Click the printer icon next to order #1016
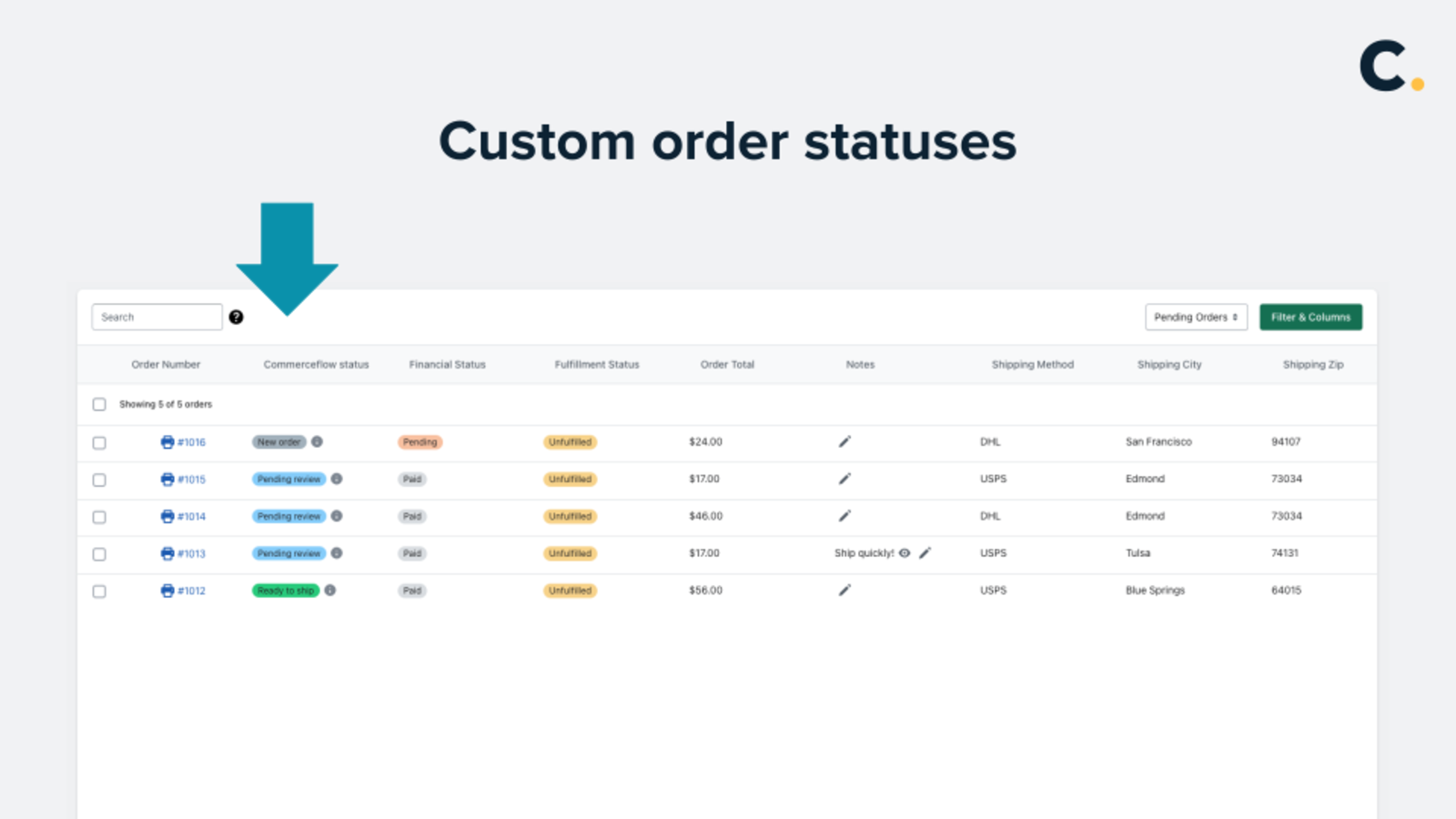The height and width of the screenshot is (819, 1456). click(167, 442)
